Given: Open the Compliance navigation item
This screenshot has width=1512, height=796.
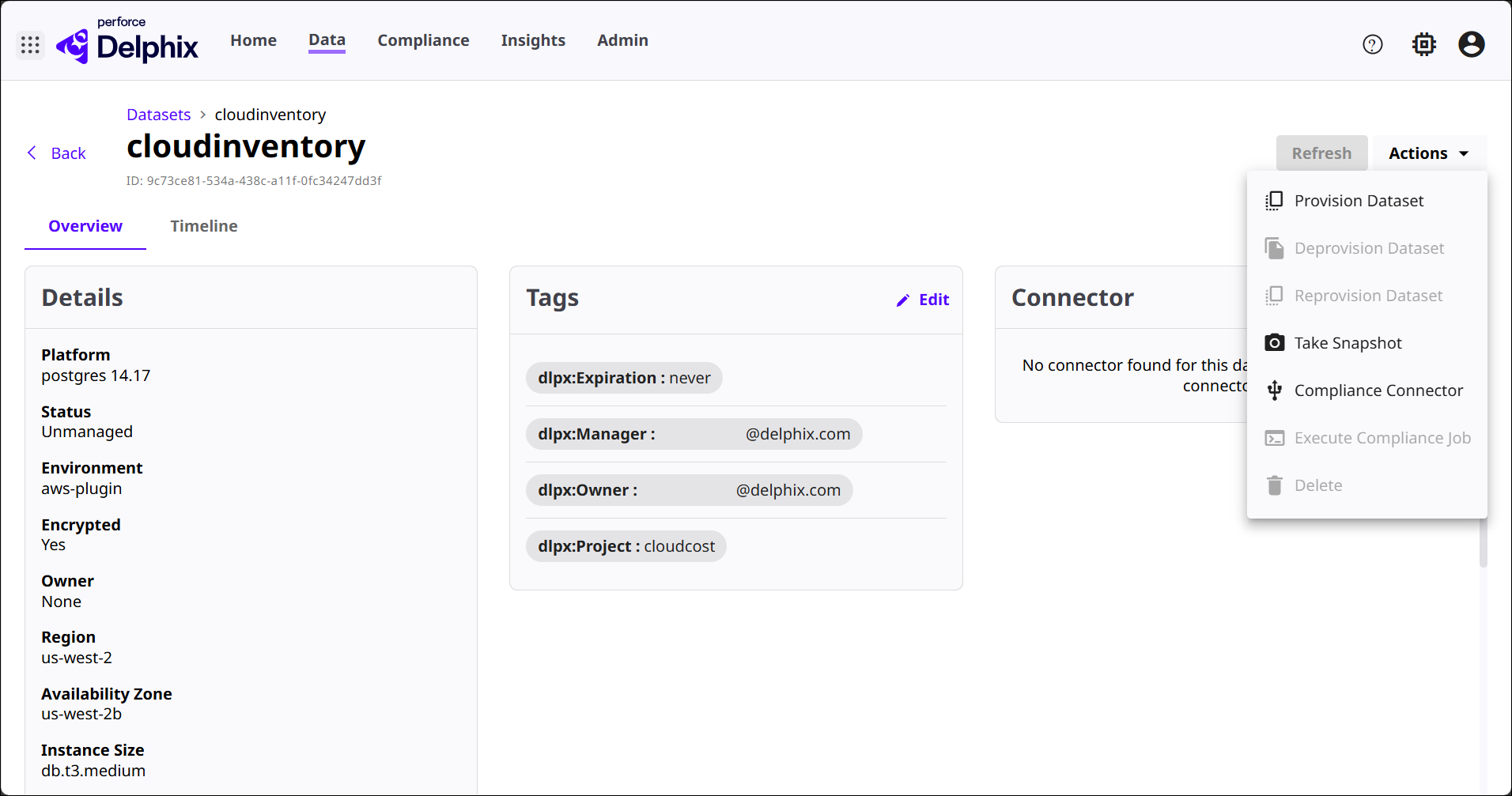Looking at the screenshot, I should (x=423, y=40).
